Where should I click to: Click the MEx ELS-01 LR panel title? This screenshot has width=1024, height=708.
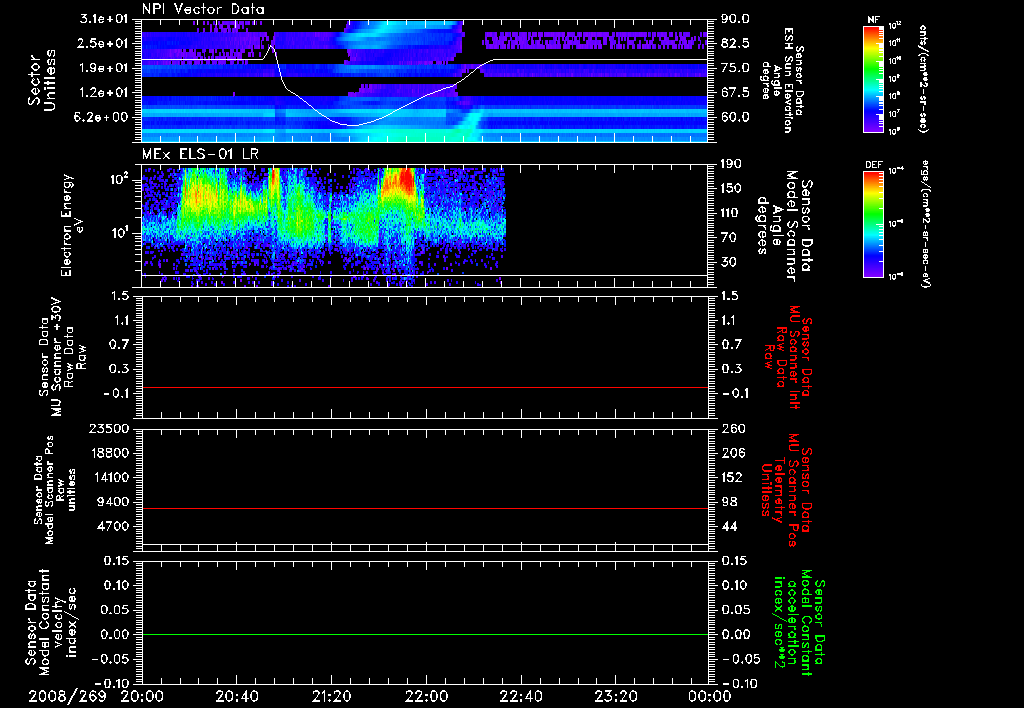[198, 152]
